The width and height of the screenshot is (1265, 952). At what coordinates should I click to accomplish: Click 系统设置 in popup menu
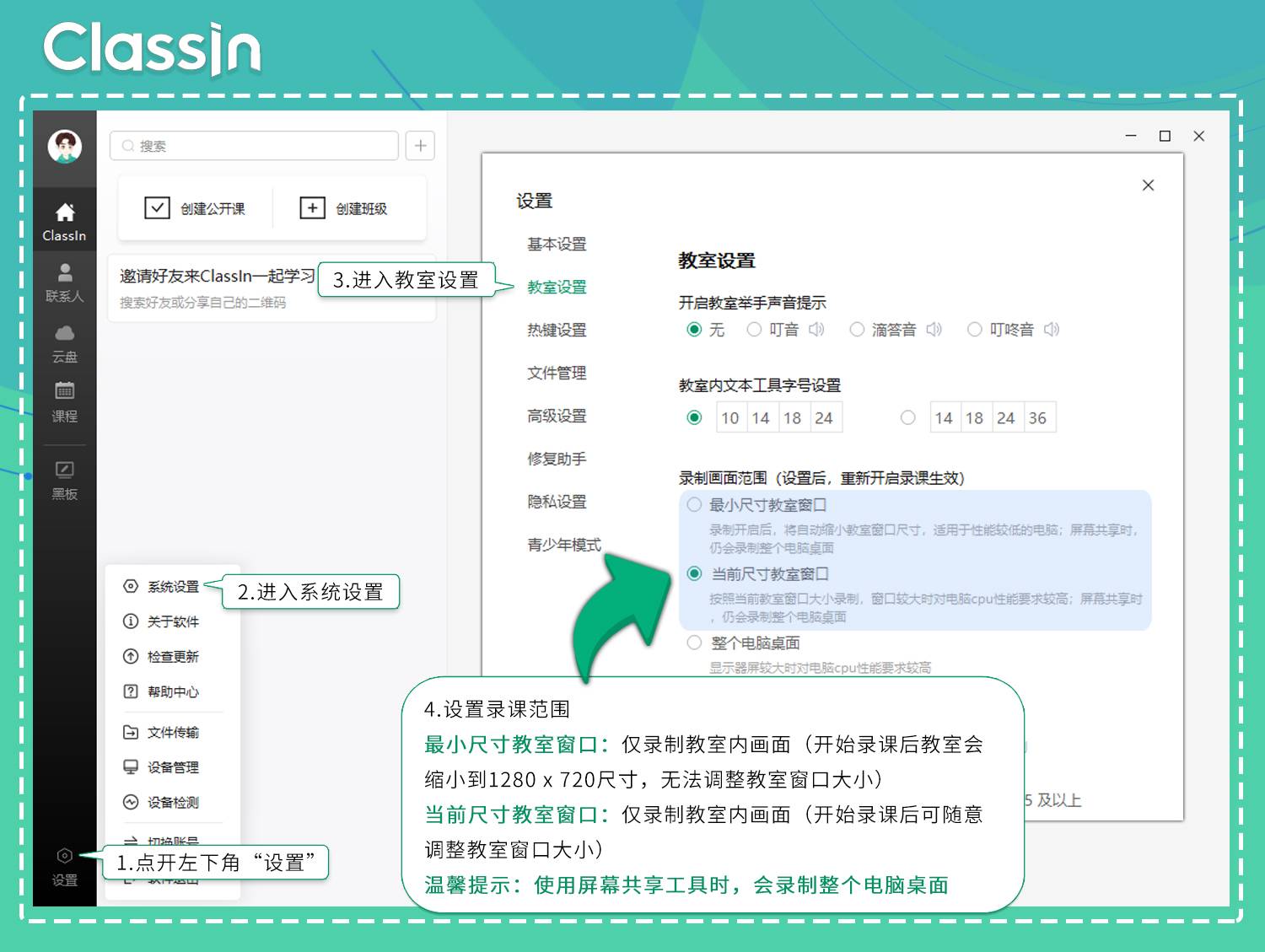click(161, 586)
